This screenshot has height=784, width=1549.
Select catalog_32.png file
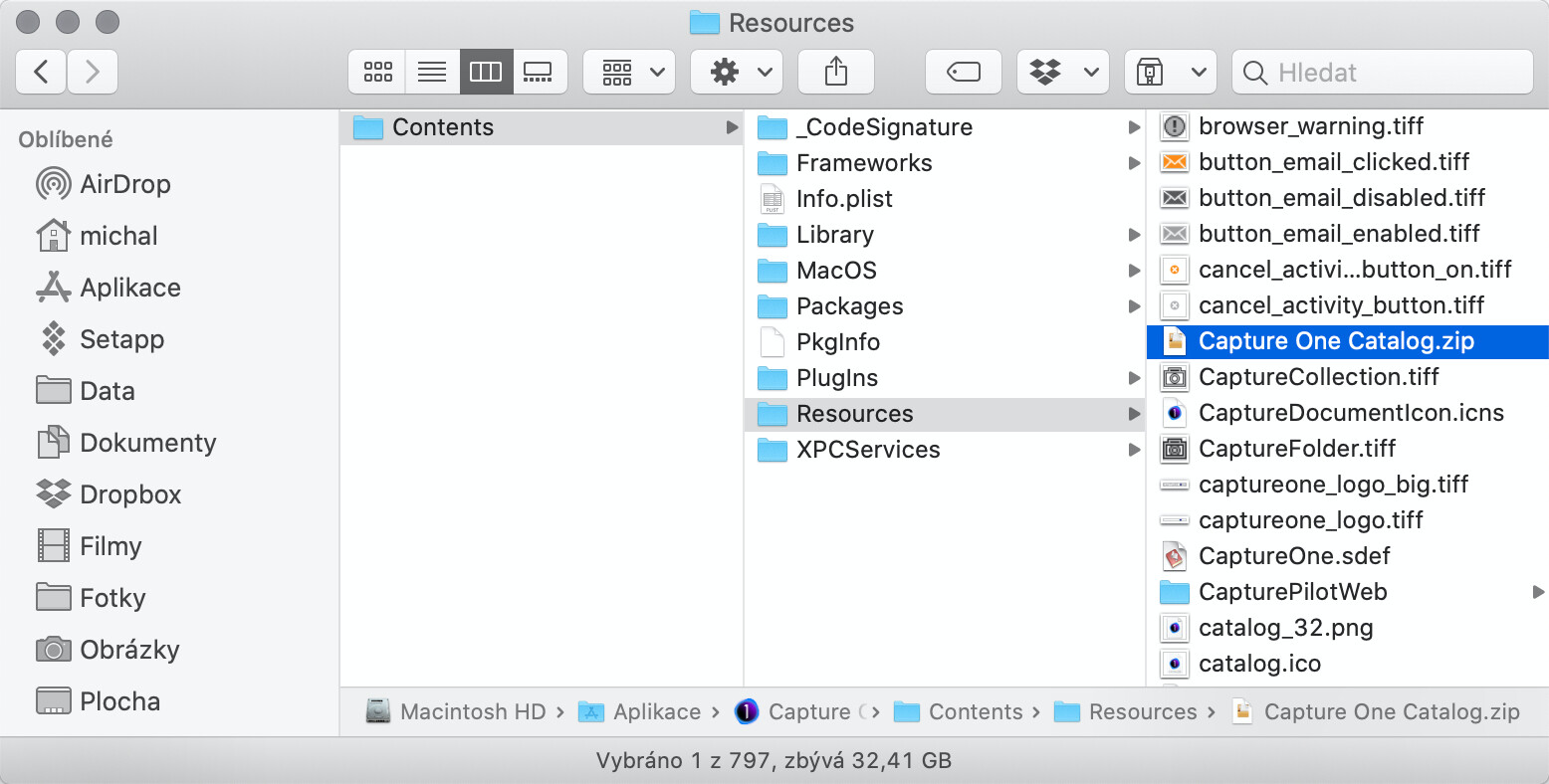[x=1348, y=628]
